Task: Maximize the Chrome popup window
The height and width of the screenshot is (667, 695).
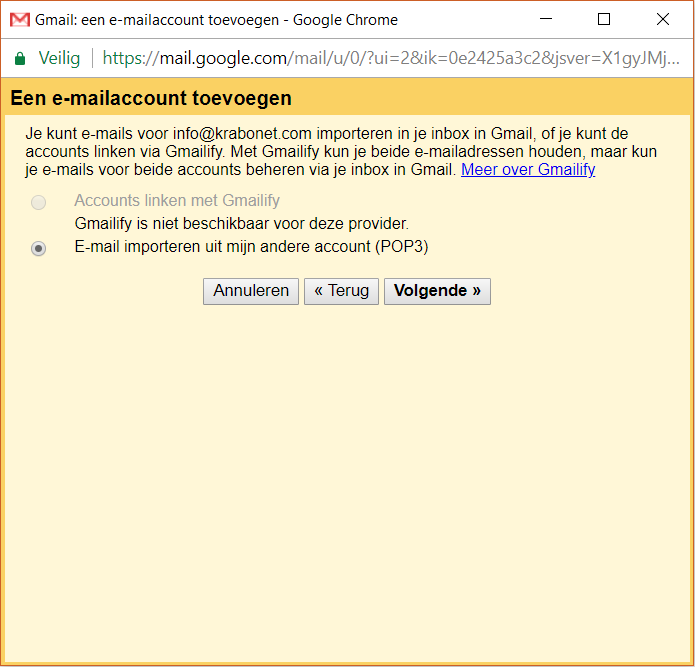Action: (x=603, y=19)
